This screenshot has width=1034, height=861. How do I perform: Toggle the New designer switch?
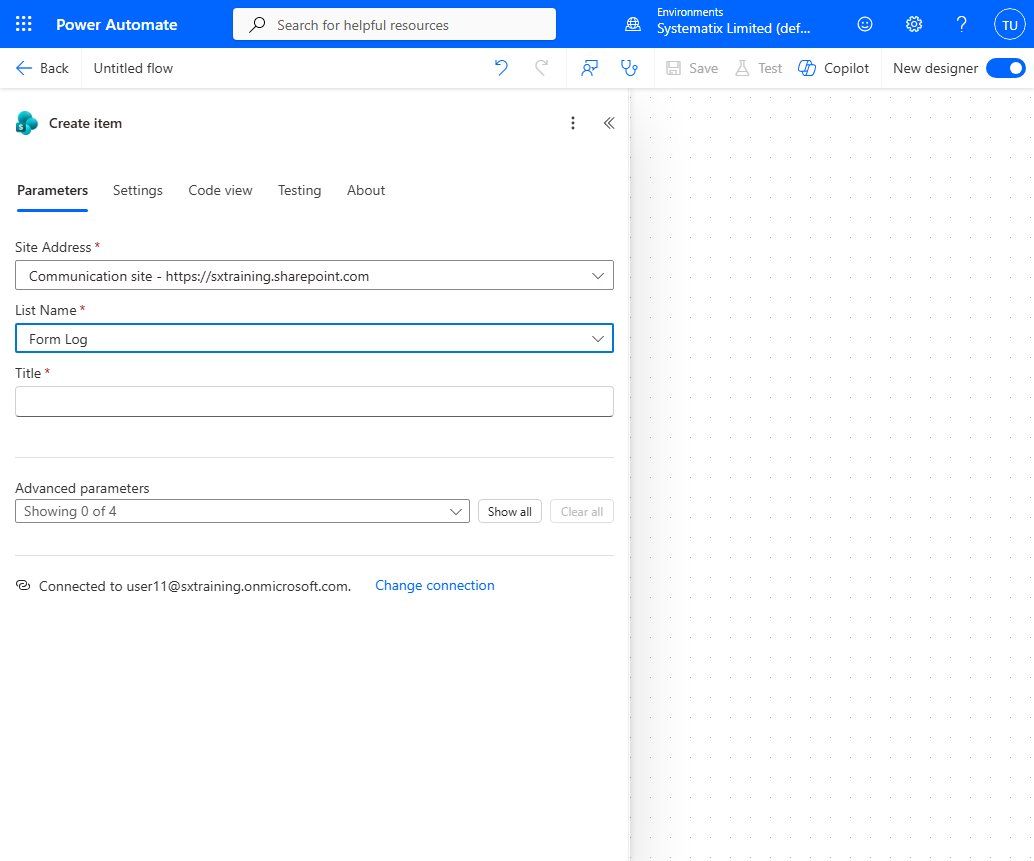click(1005, 68)
